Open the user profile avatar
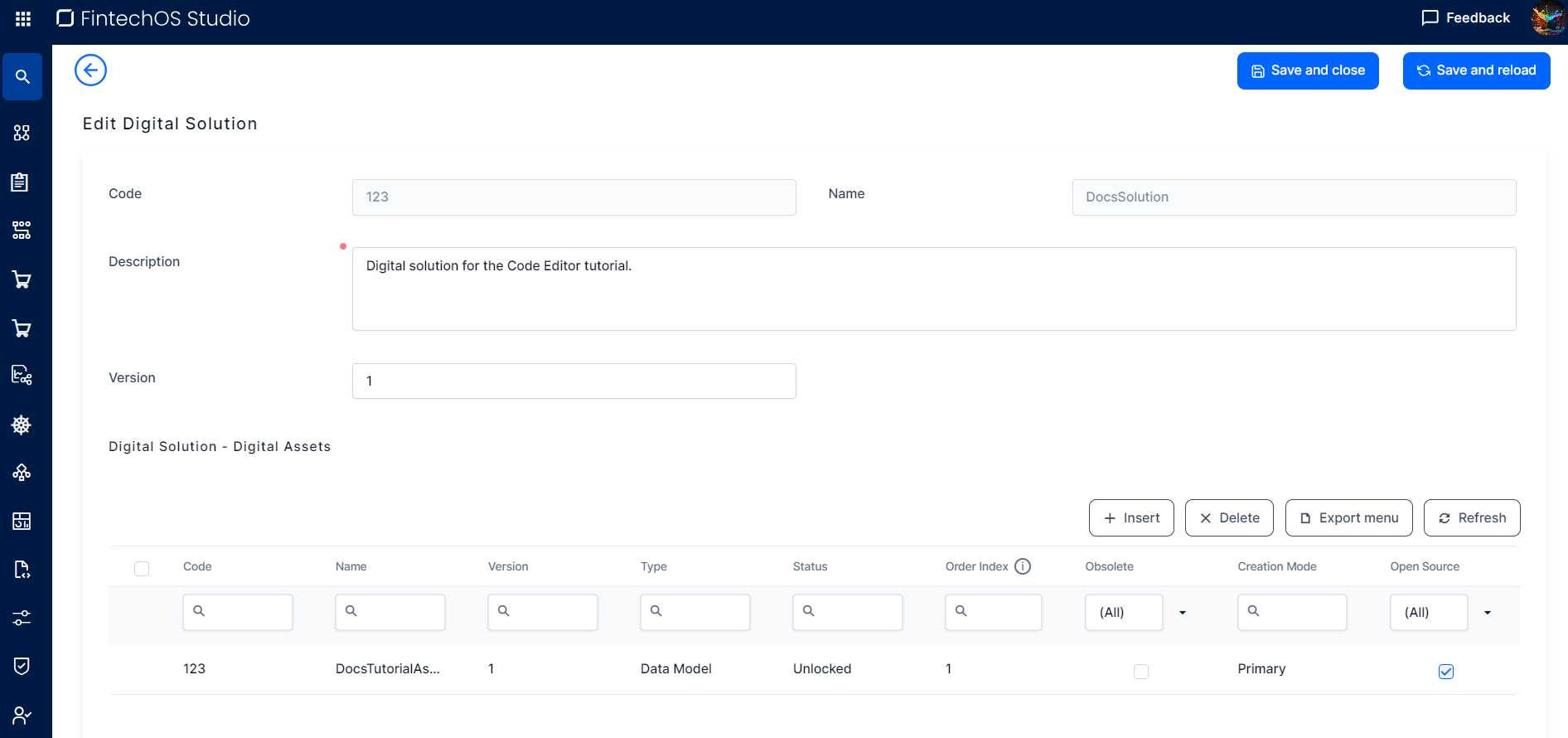The width and height of the screenshot is (1568, 738). click(1546, 18)
